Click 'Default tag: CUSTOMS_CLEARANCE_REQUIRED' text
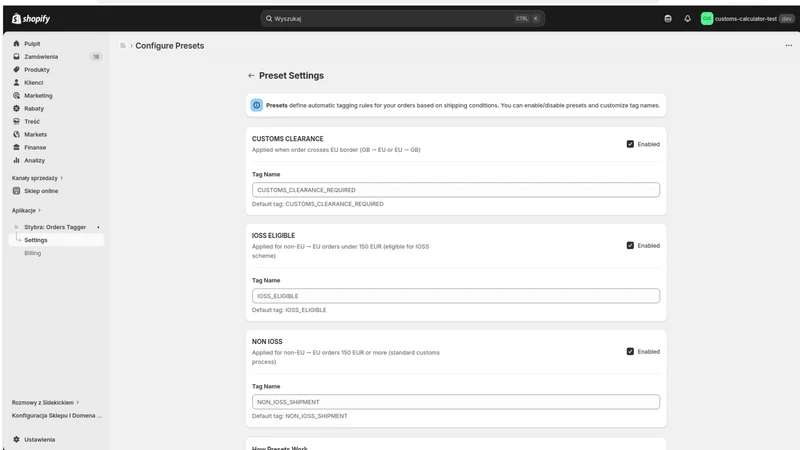Screen dimensions: 800x450 coord(317,204)
